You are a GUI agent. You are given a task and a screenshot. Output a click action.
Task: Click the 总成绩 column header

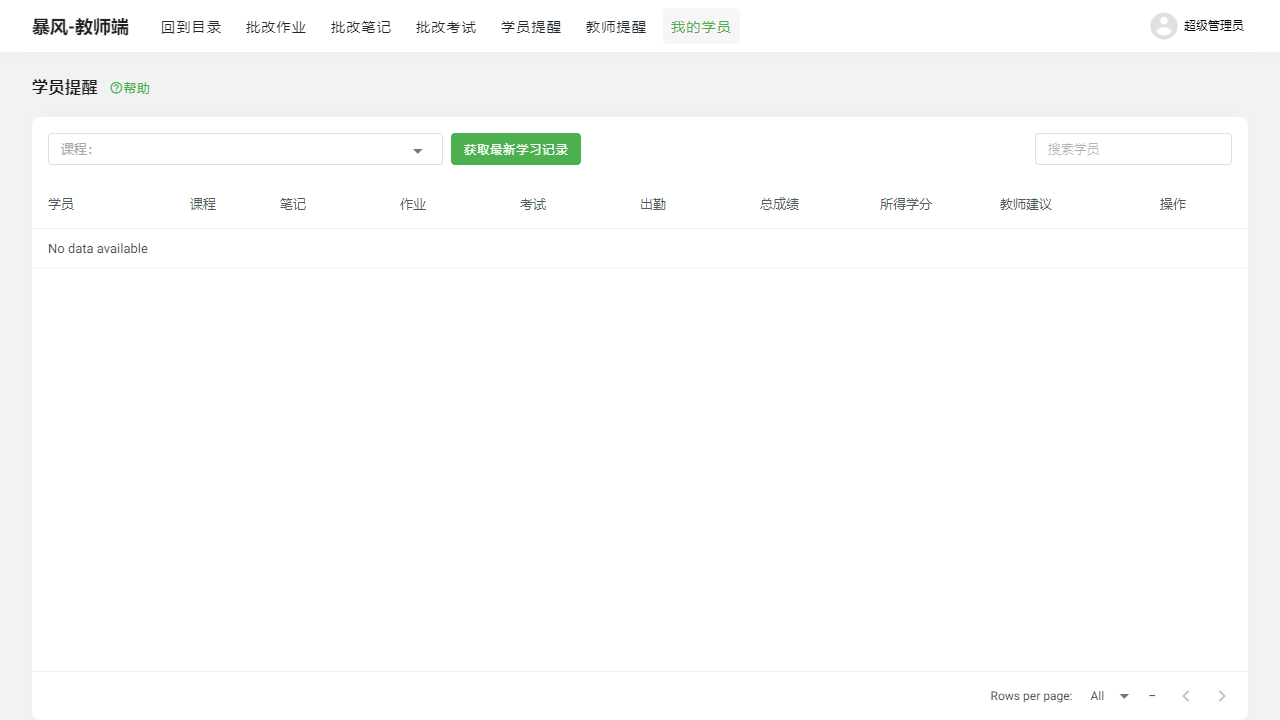[x=778, y=203]
